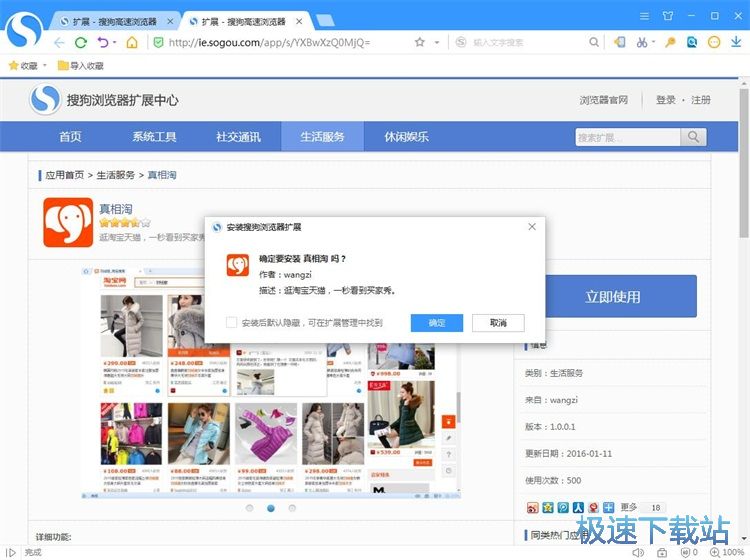Open the 休闲娱乐 navigation tab
Screen dimensions: 750x560
coord(407,137)
